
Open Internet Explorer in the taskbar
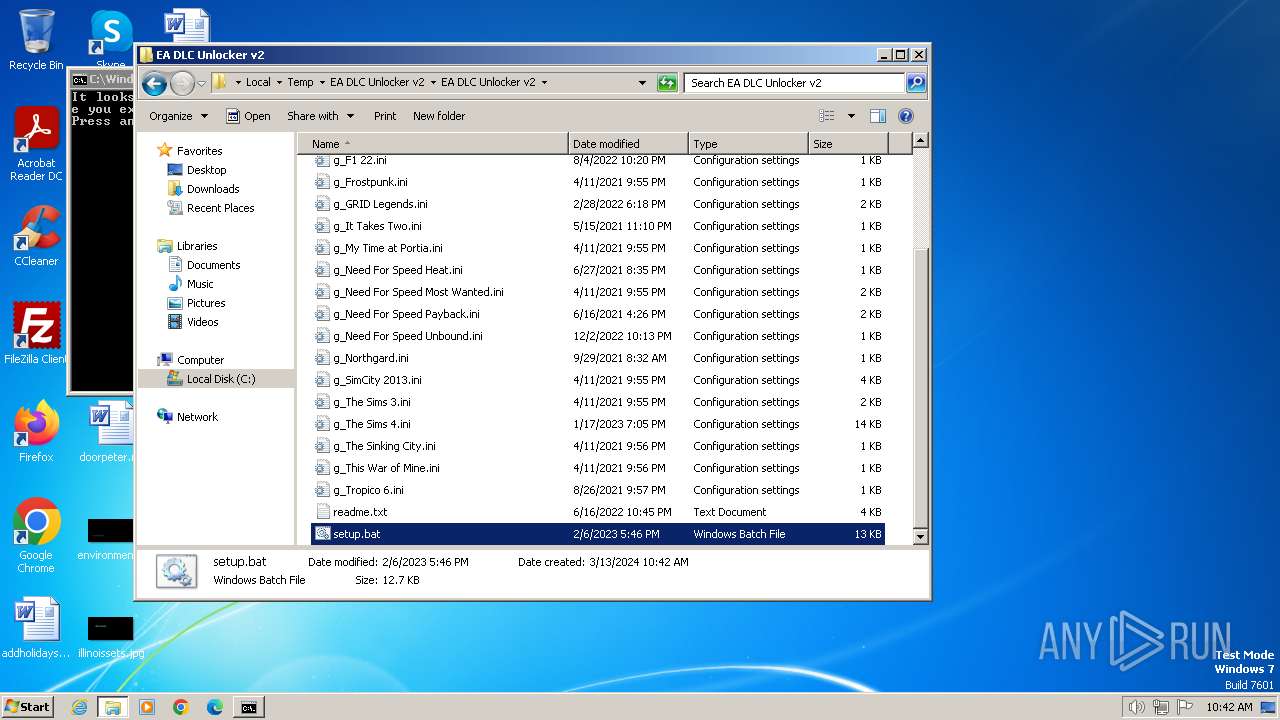[79, 707]
